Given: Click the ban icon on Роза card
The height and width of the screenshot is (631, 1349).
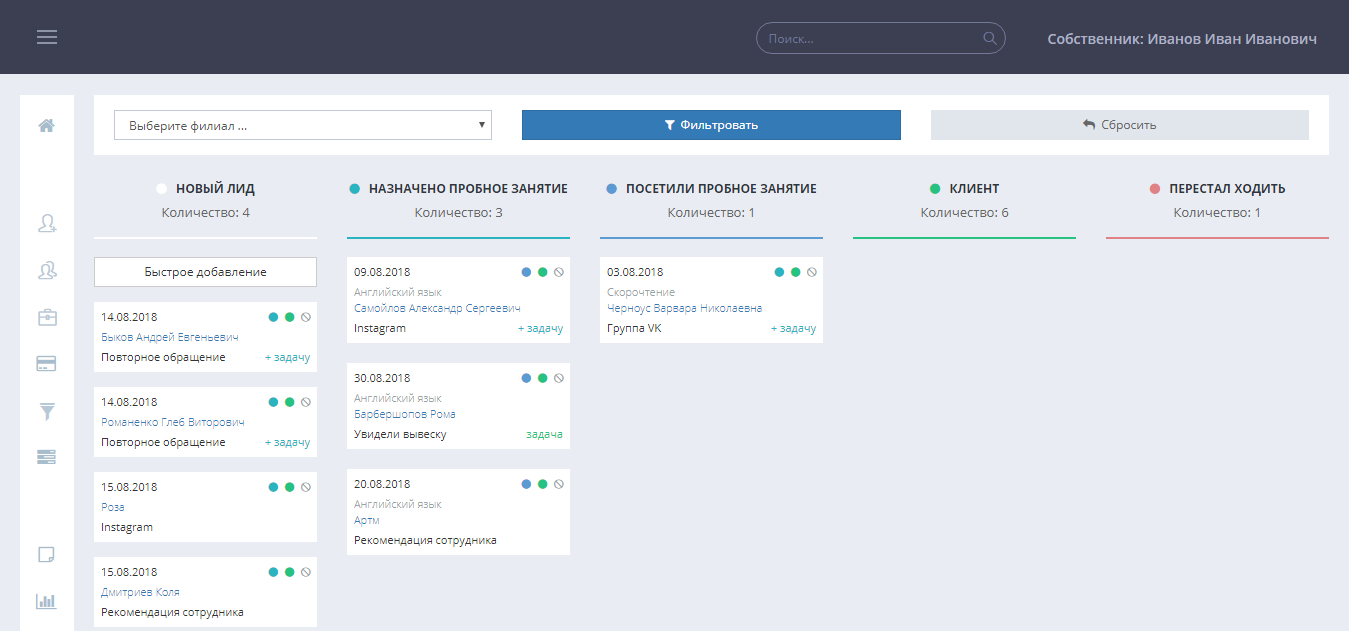Looking at the screenshot, I should tap(306, 487).
